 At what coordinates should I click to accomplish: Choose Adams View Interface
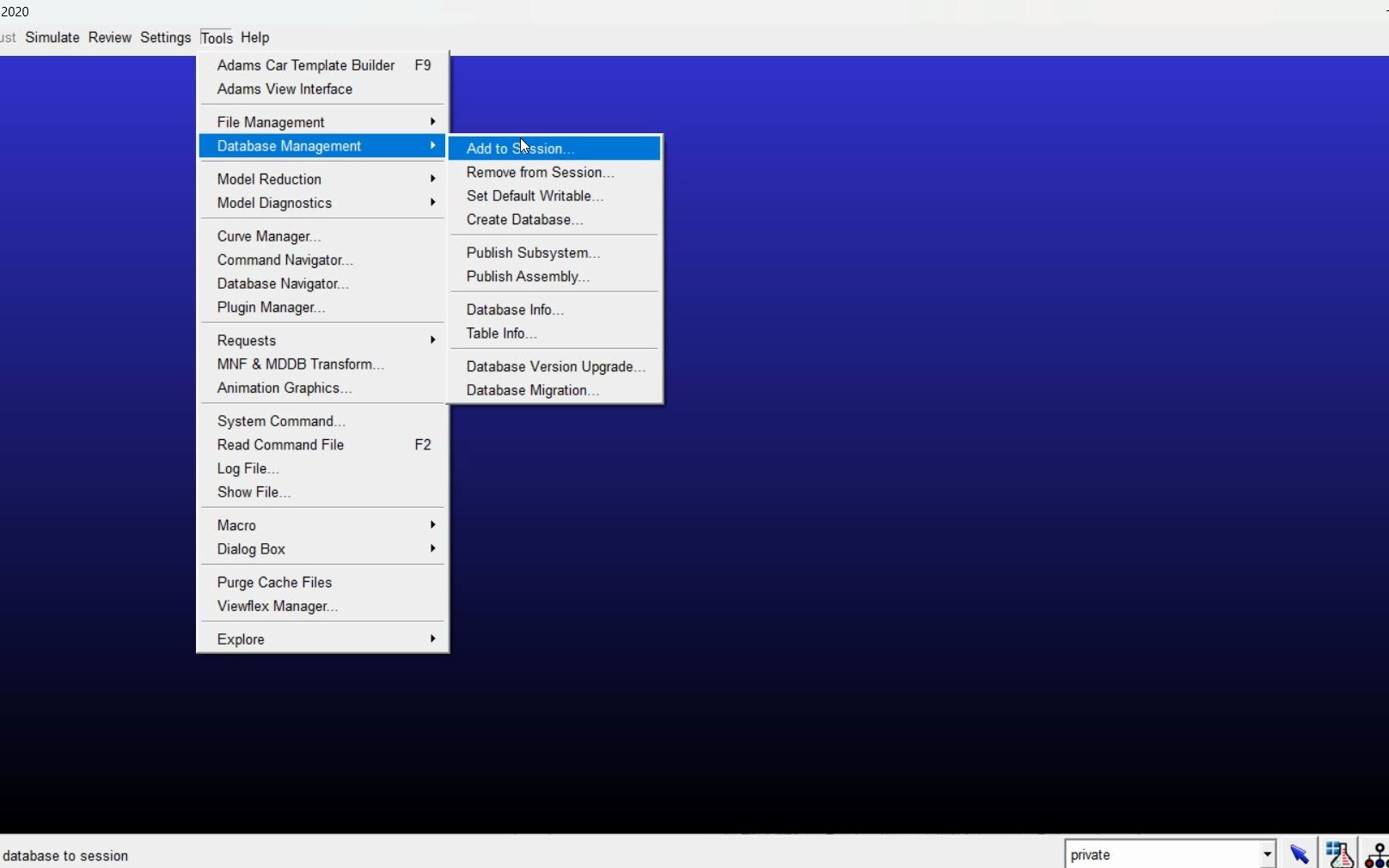tap(322, 89)
